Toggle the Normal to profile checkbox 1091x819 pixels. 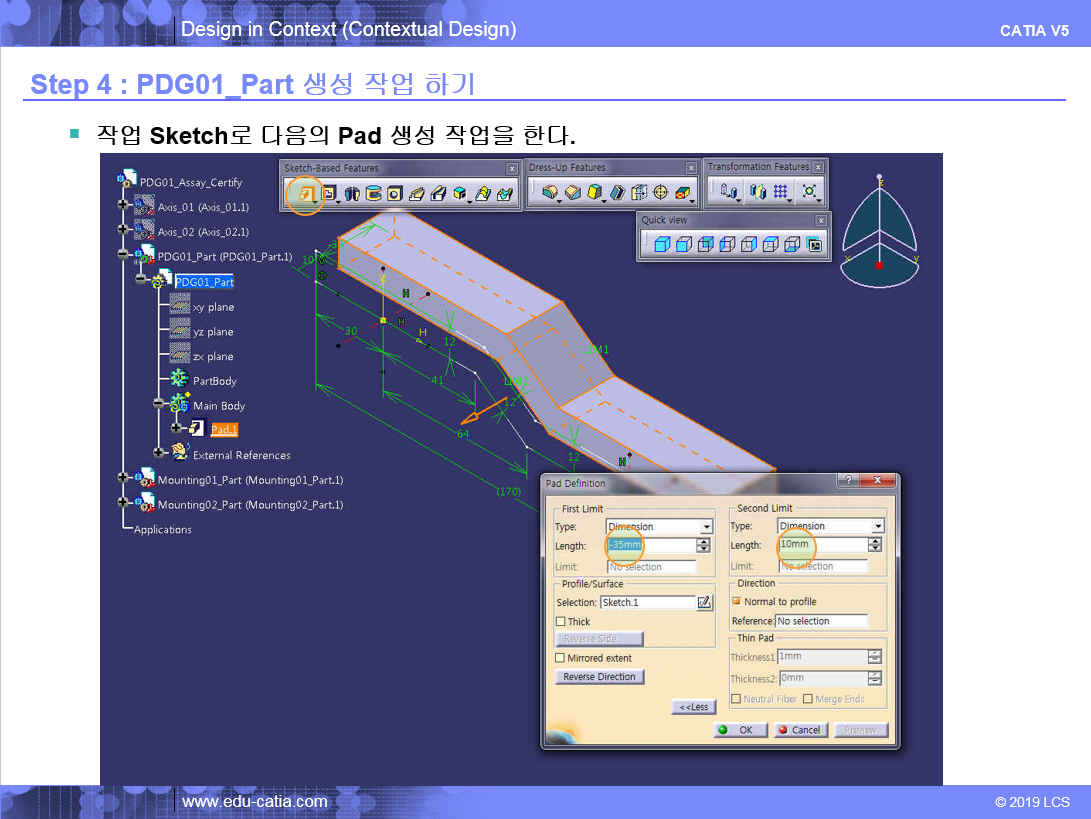point(736,602)
